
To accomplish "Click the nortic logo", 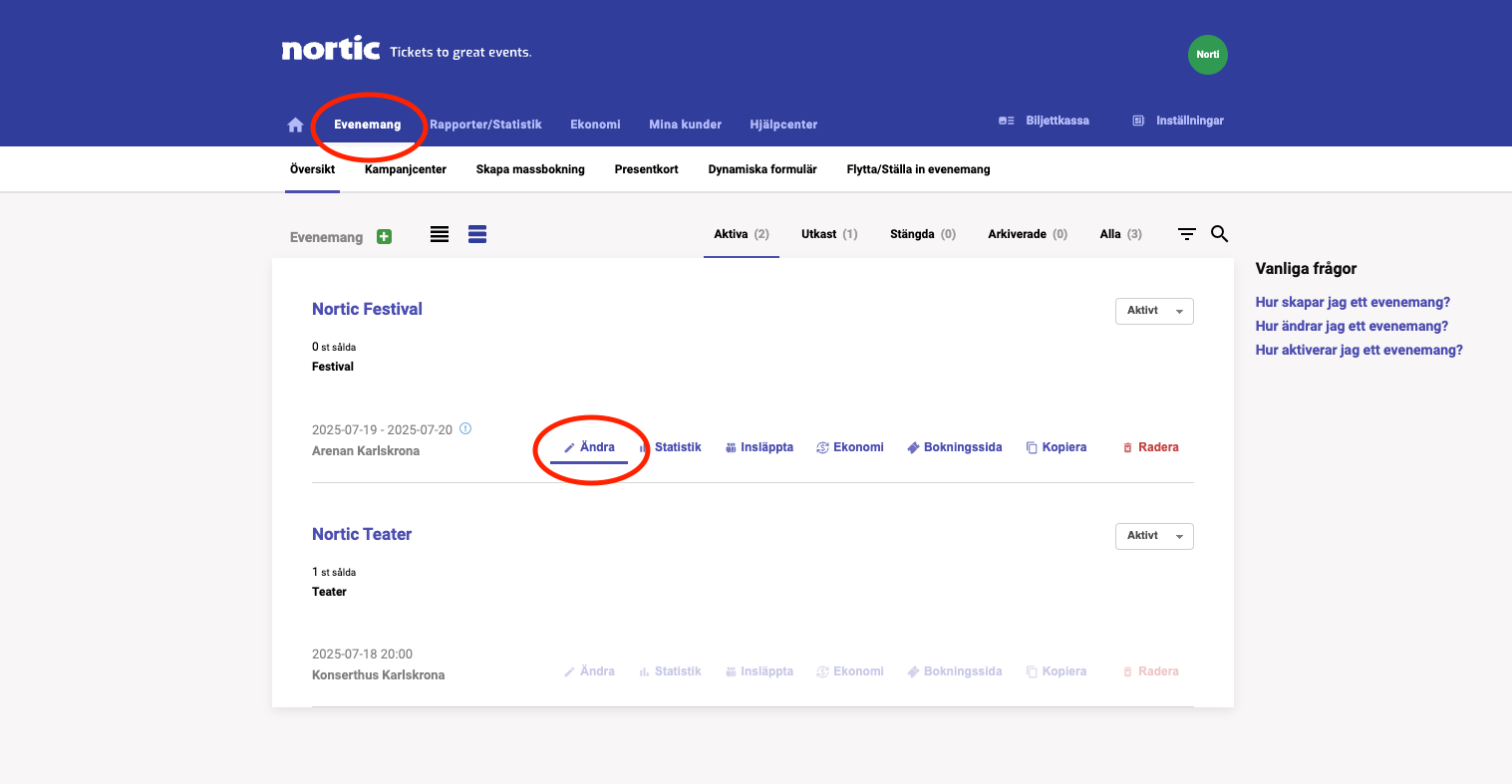I will coord(331,50).
